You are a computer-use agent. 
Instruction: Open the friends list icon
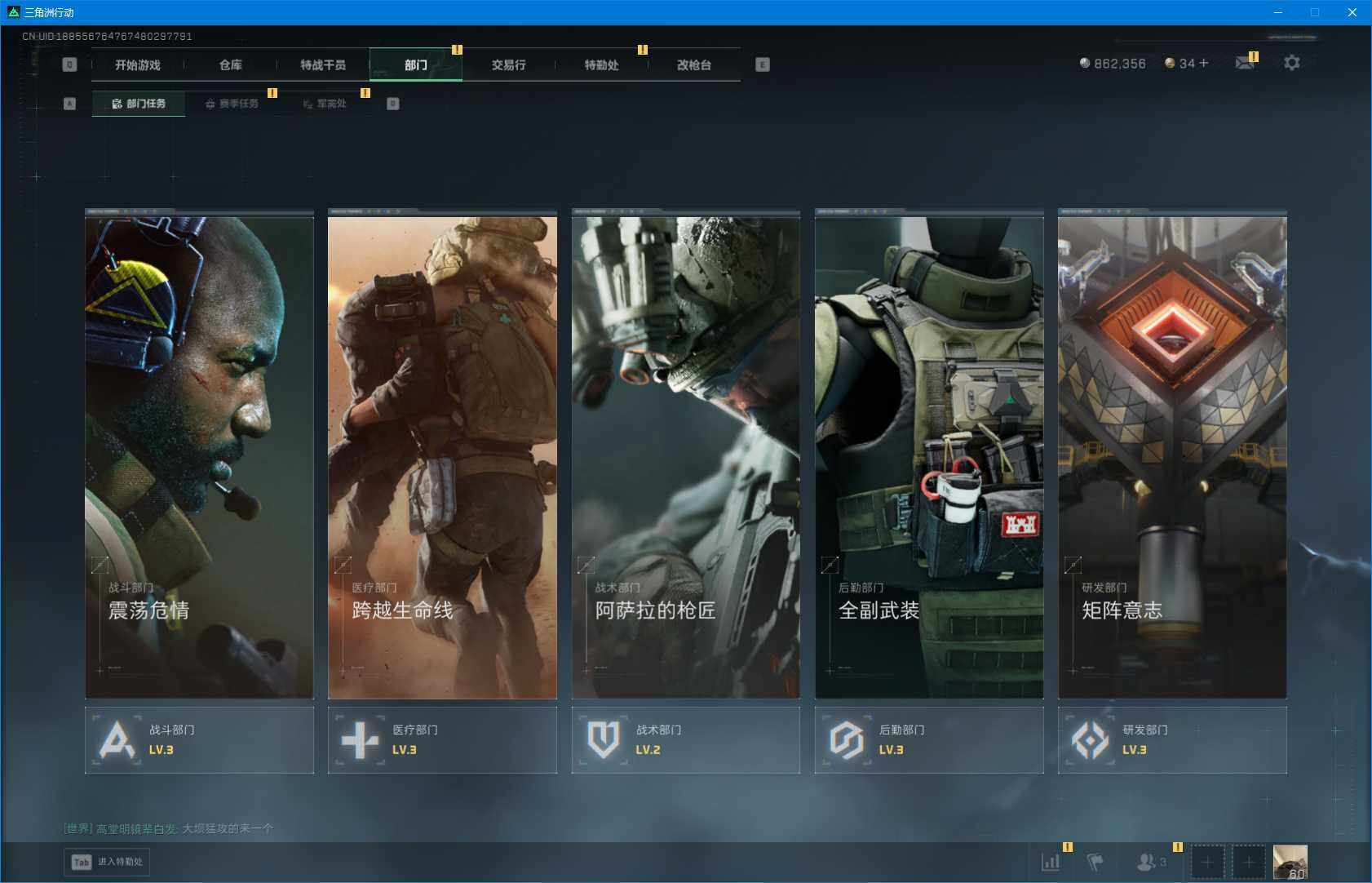1147,862
